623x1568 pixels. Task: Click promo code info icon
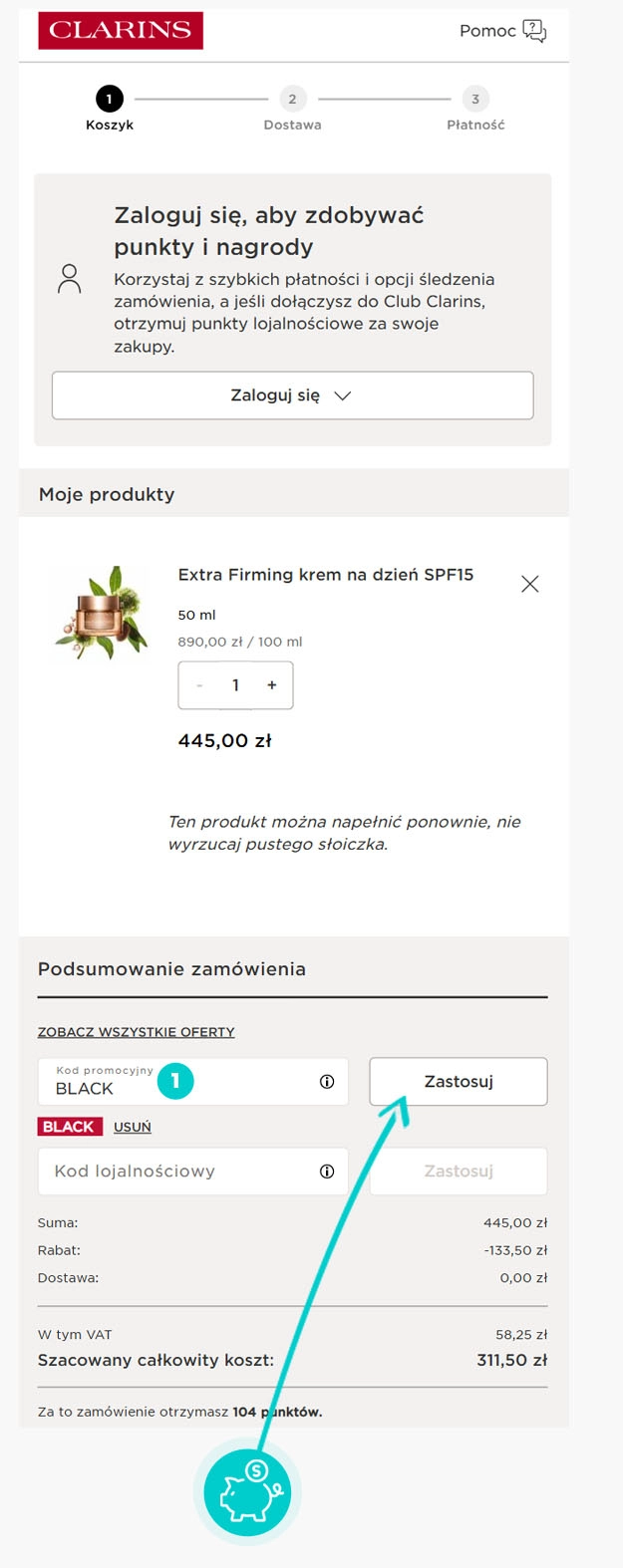(327, 1082)
